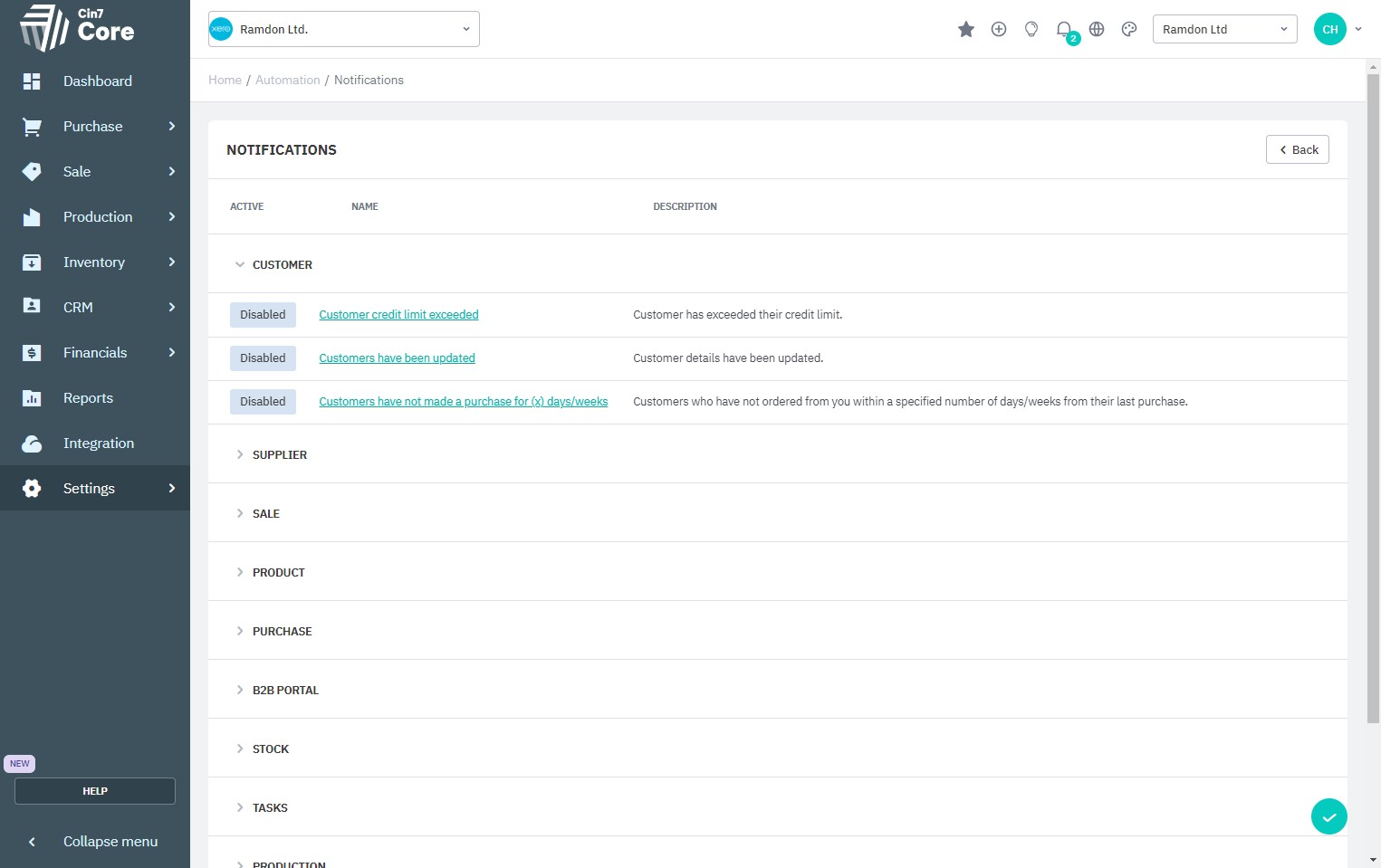
Task: Click the green checkmark floating button
Action: click(x=1328, y=816)
